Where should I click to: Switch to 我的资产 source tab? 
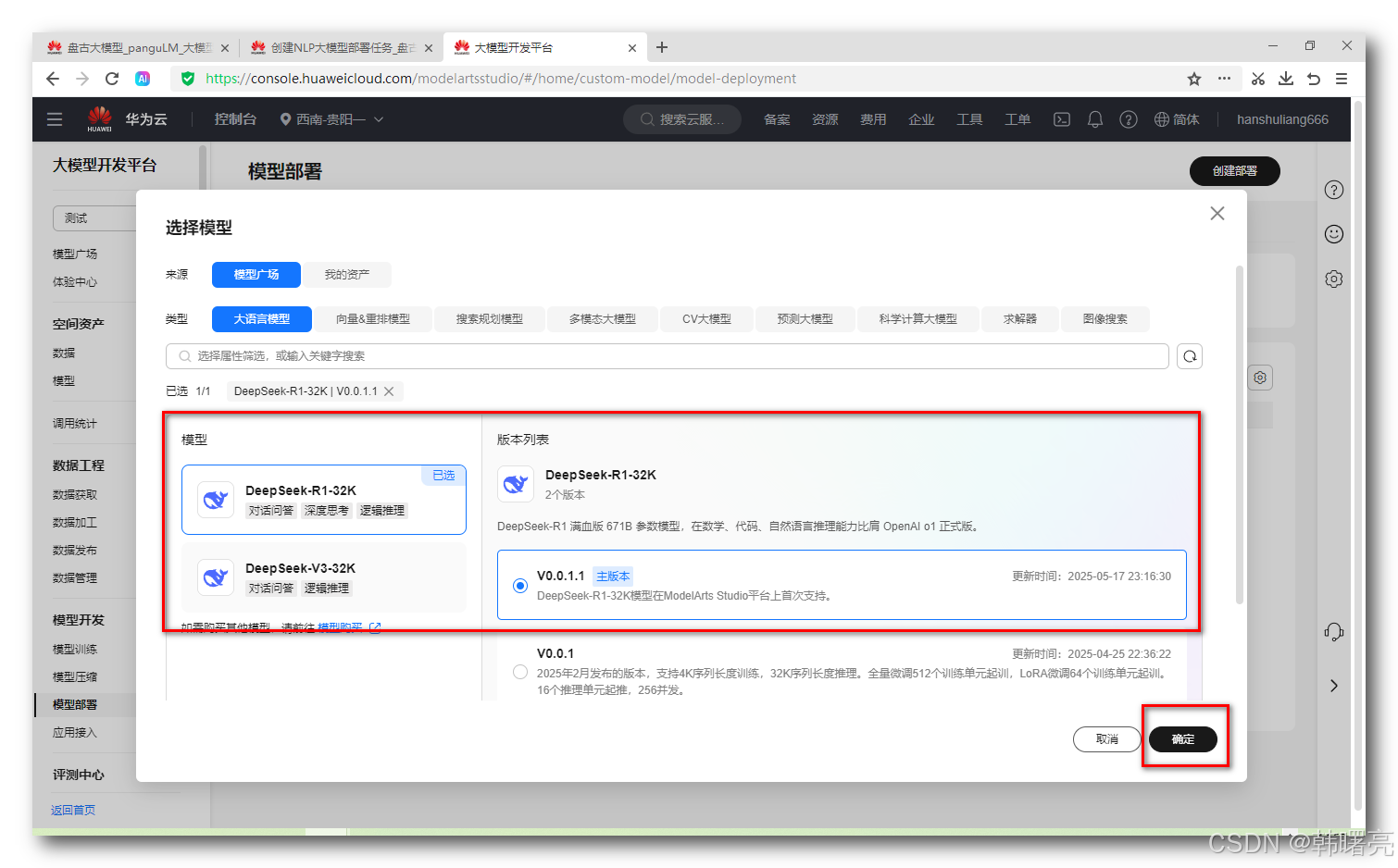click(x=347, y=275)
